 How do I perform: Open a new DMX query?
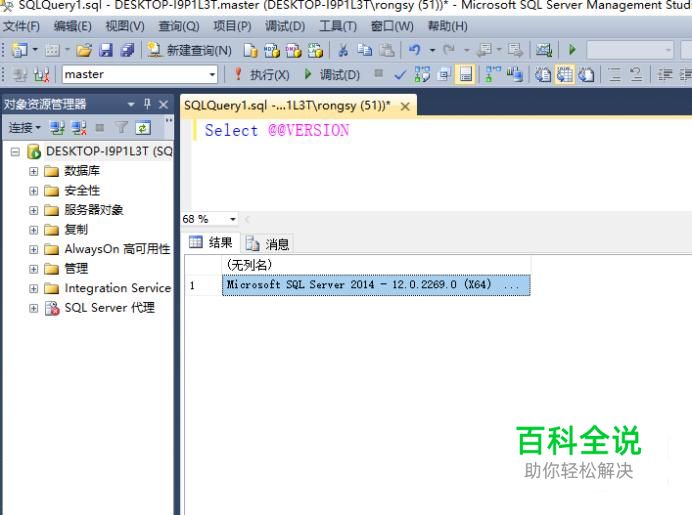293,50
